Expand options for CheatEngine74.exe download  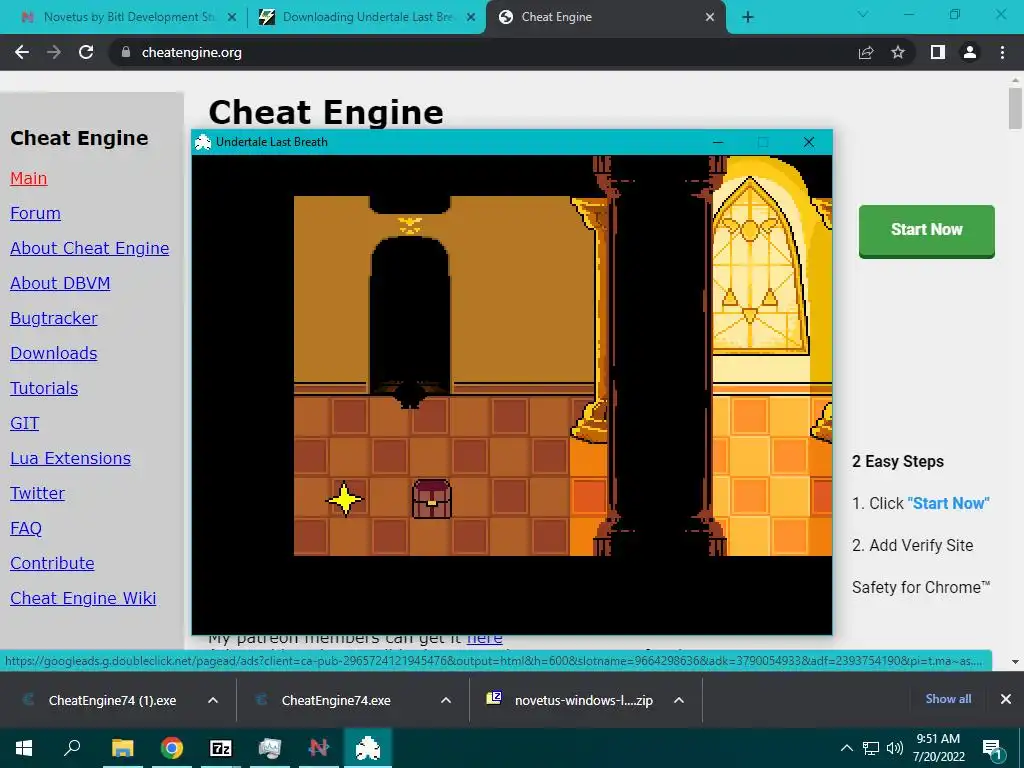[x=446, y=700]
